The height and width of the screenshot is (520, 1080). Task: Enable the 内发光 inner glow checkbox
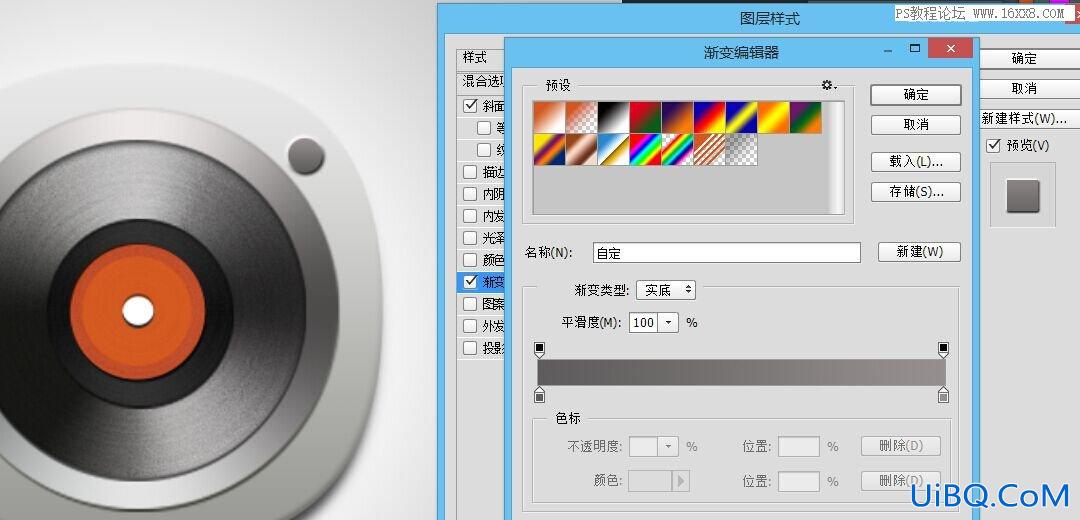pyautogui.click(x=470, y=216)
